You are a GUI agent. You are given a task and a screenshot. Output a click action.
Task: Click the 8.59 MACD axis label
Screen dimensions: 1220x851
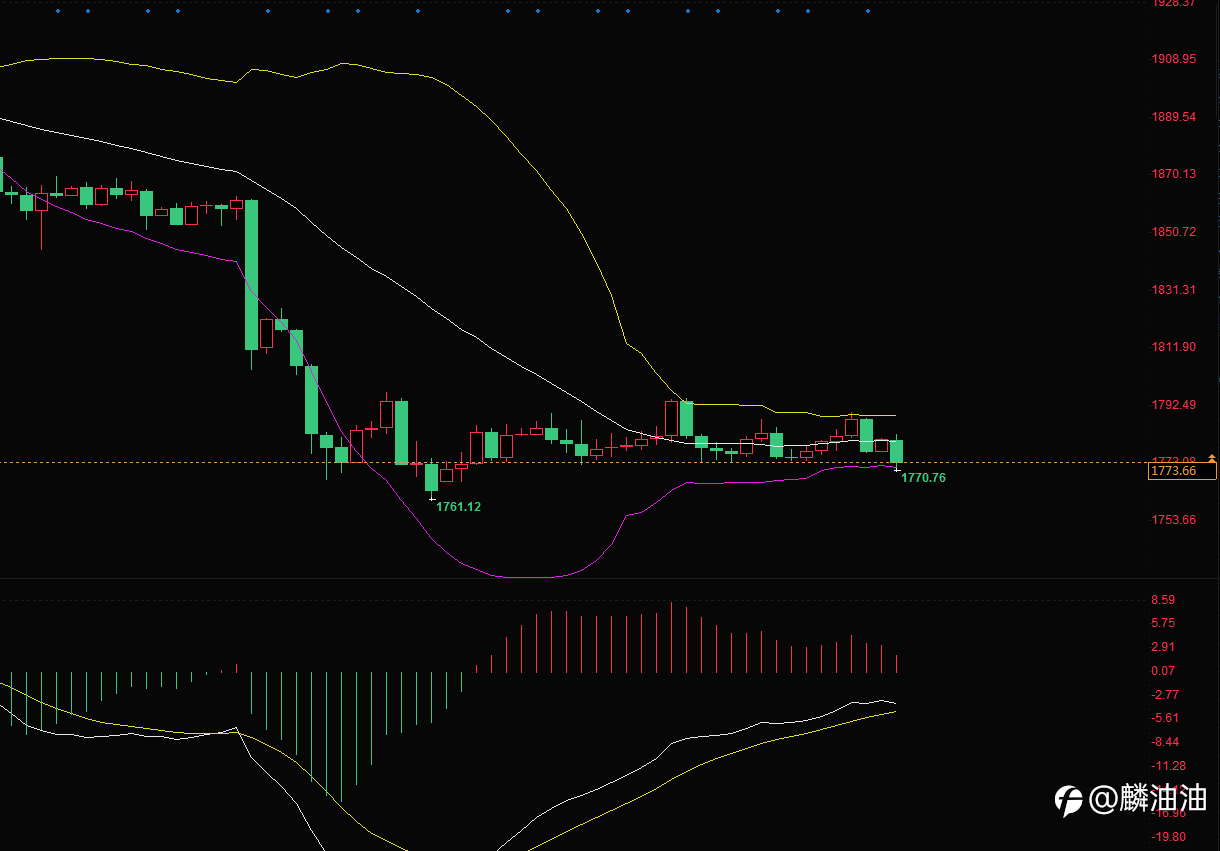click(x=1163, y=600)
